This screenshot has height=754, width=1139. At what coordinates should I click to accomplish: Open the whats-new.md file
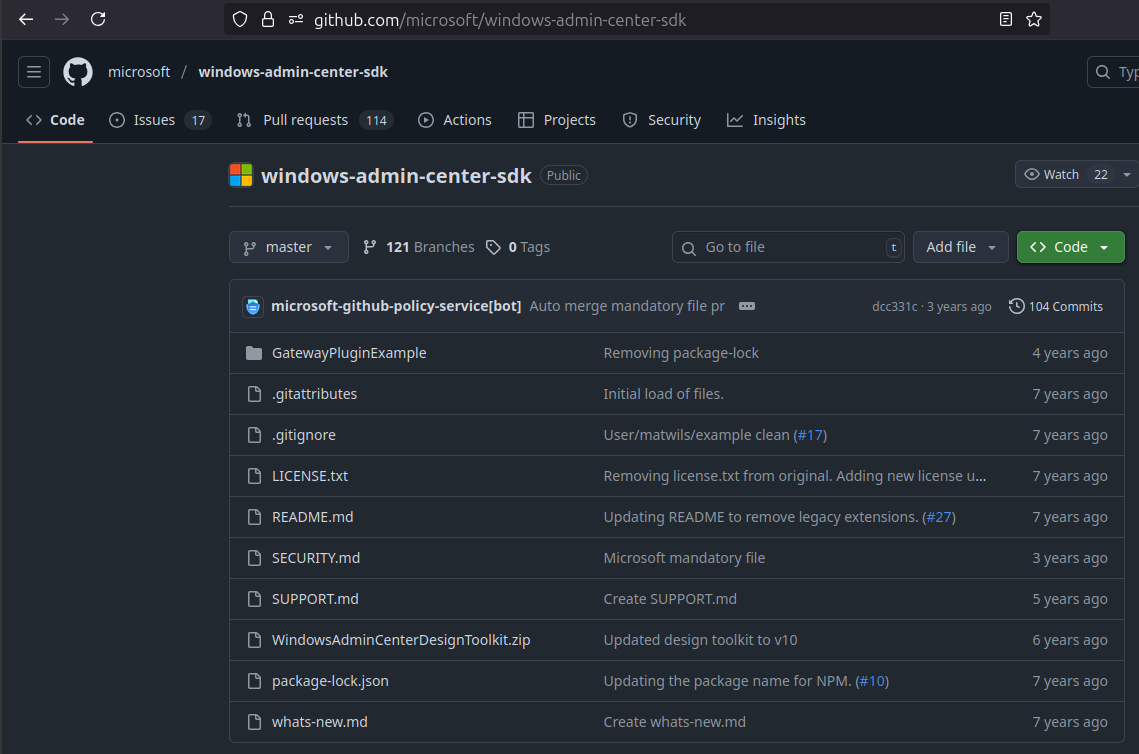tap(320, 722)
